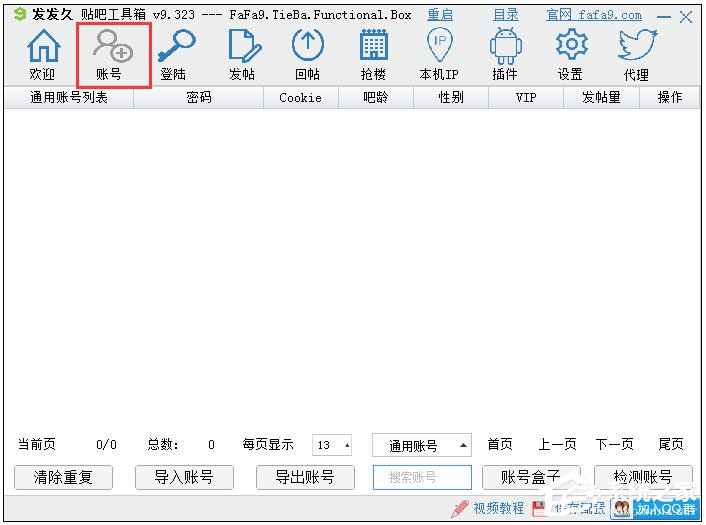This screenshot has width=706, height=525.
Task: Go to 下一页 next page
Action: click(614, 444)
